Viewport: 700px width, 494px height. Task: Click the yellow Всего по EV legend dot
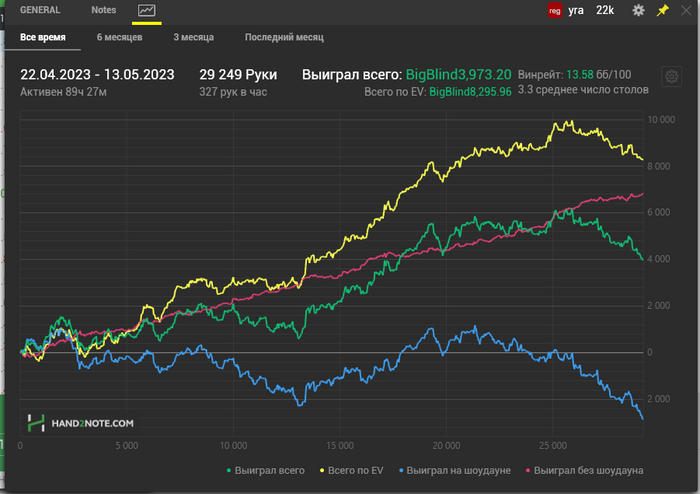point(322,471)
